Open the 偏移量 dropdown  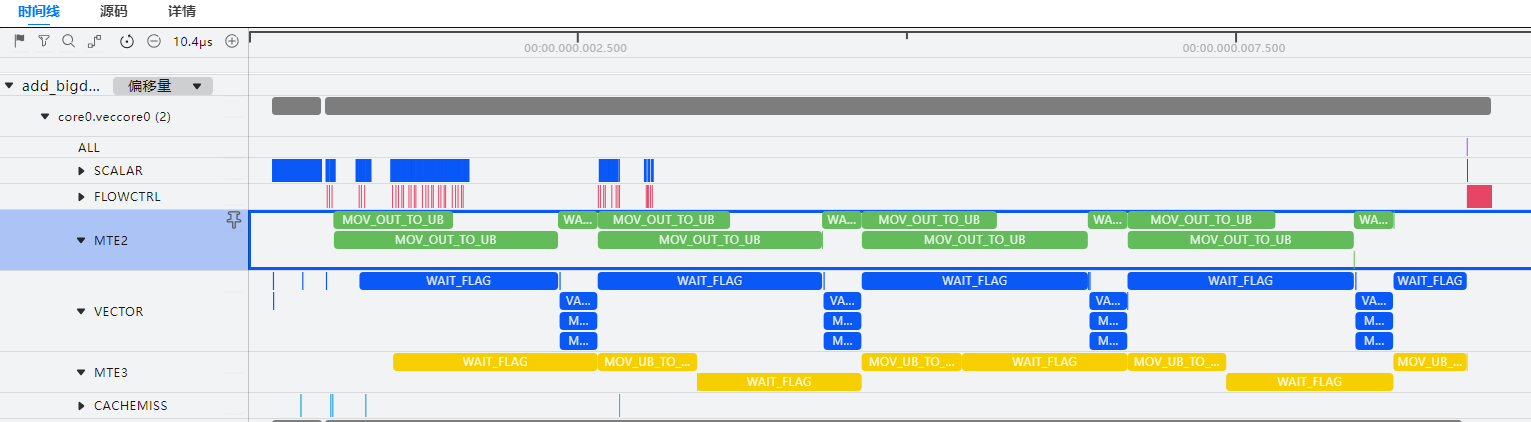click(164, 86)
